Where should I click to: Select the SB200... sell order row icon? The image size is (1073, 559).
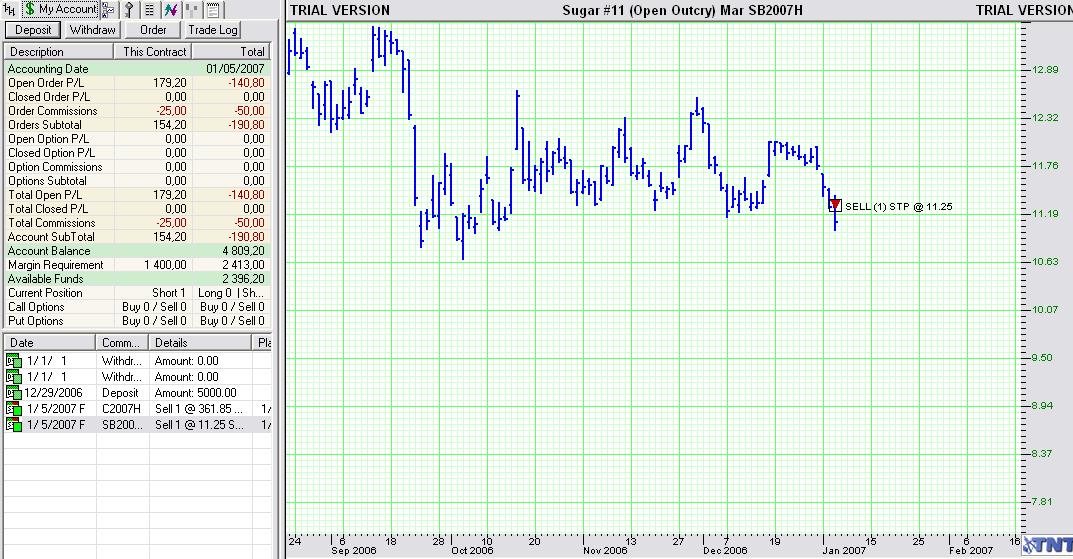tap(14, 425)
